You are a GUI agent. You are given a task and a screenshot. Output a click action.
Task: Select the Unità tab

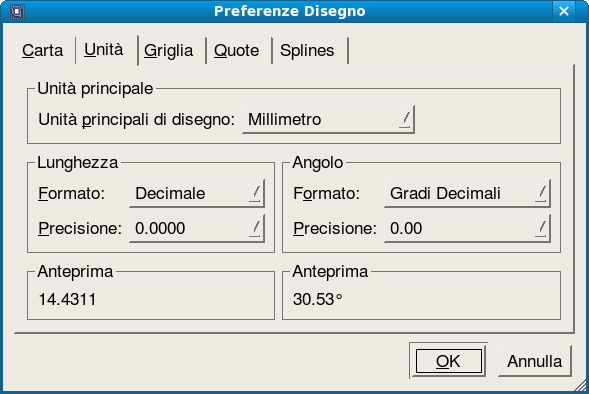click(104, 50)
